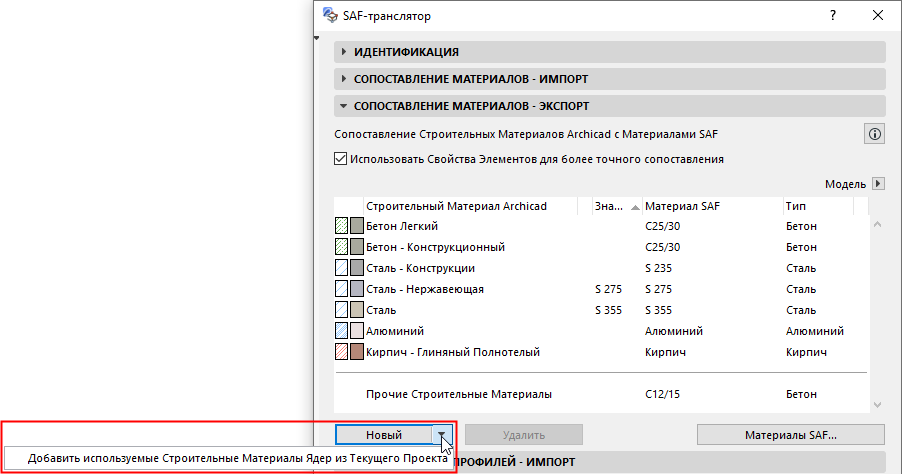902x474 pixels.
Task: Toggle Использовать Свойства Элементов checkbox
Action: pyautogui.click(x=341, y=159)
